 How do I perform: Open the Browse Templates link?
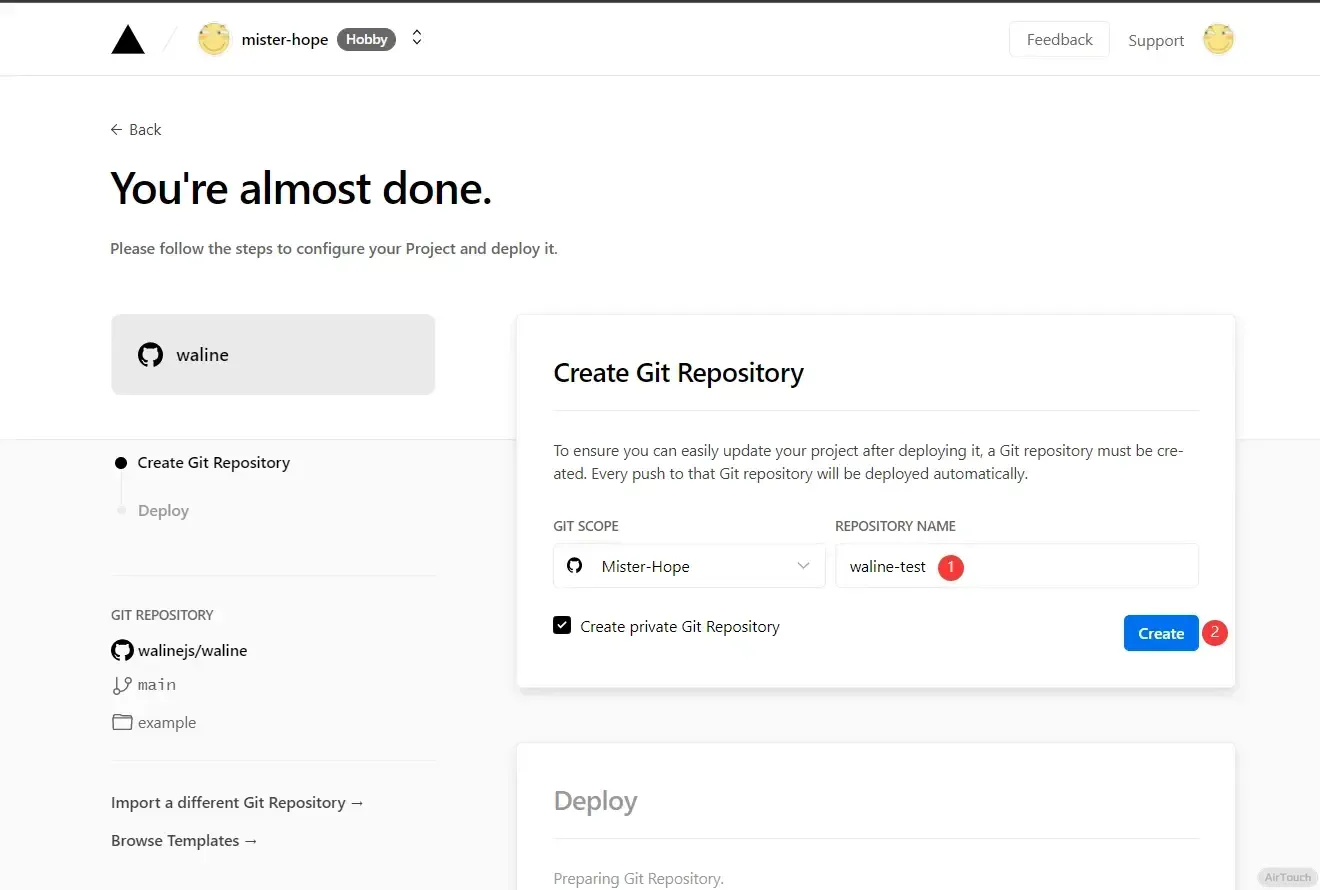pyautogui.click(x=185, y=841)
